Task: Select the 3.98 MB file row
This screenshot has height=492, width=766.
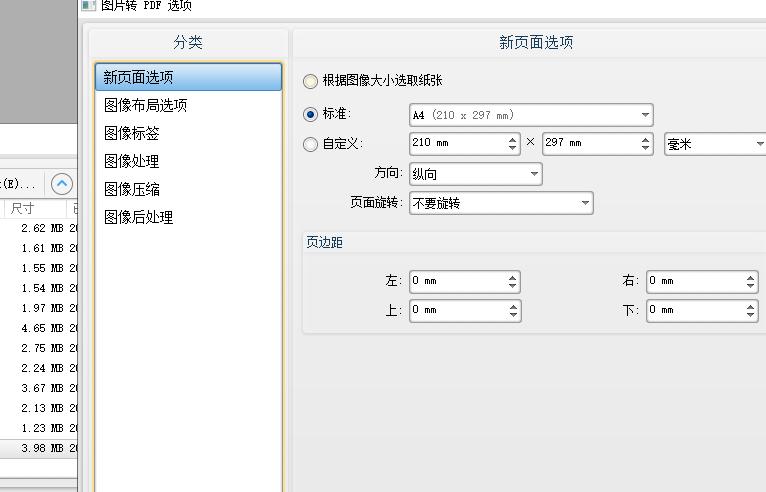Action: (x=38, y=448)
